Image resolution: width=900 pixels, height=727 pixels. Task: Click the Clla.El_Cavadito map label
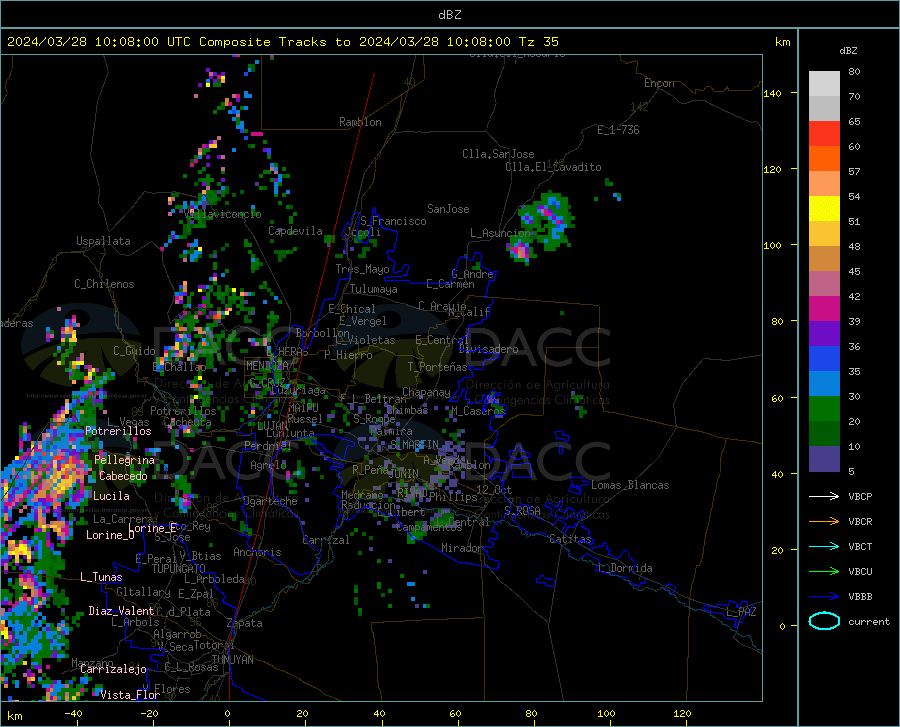coord(553,167)
